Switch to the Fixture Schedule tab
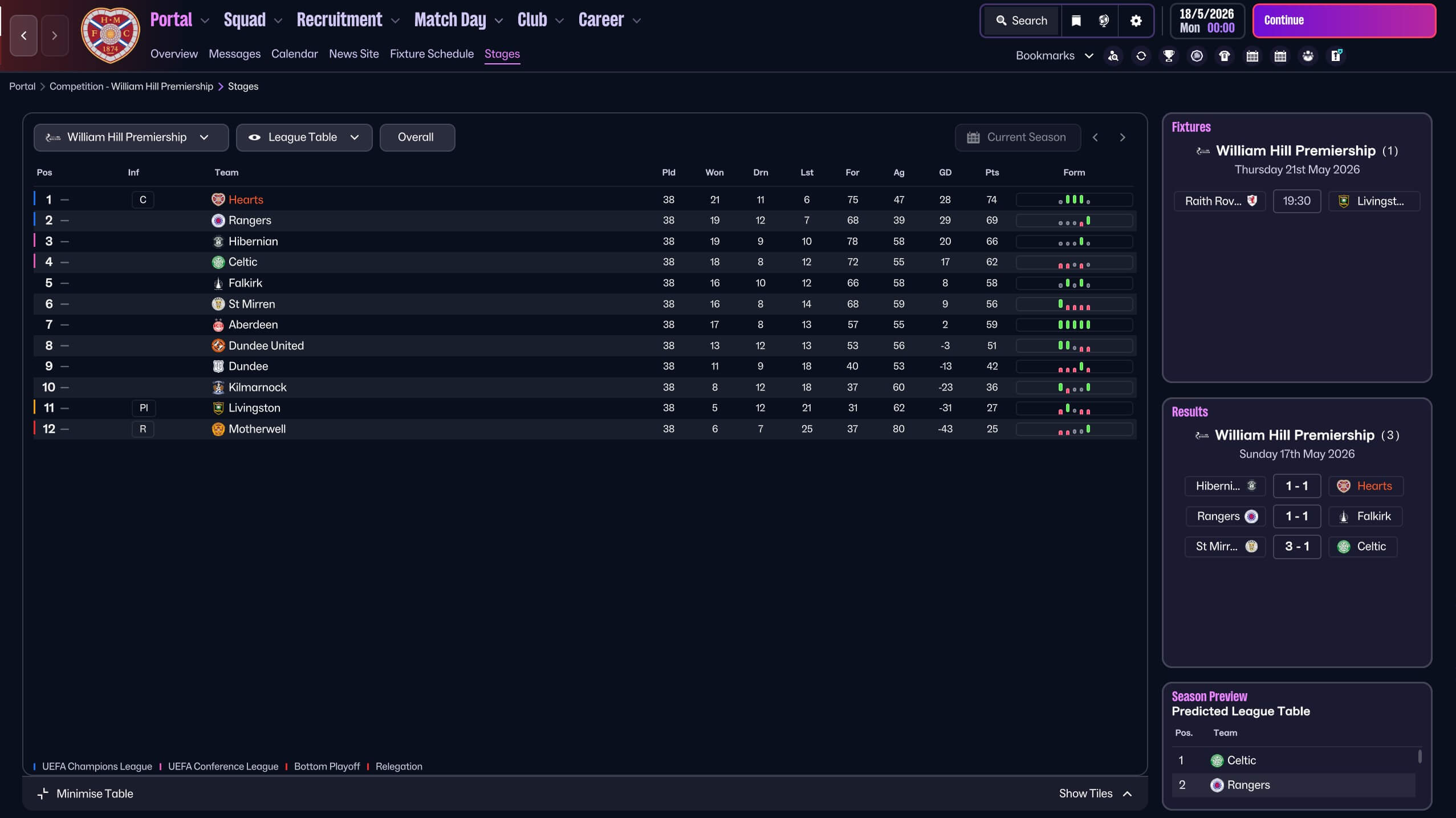This screenshot has height=818, width=1456. 432,54
